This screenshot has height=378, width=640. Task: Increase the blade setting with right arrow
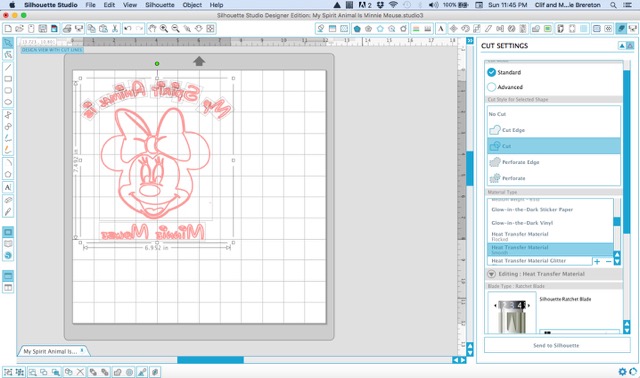[529, 305]
